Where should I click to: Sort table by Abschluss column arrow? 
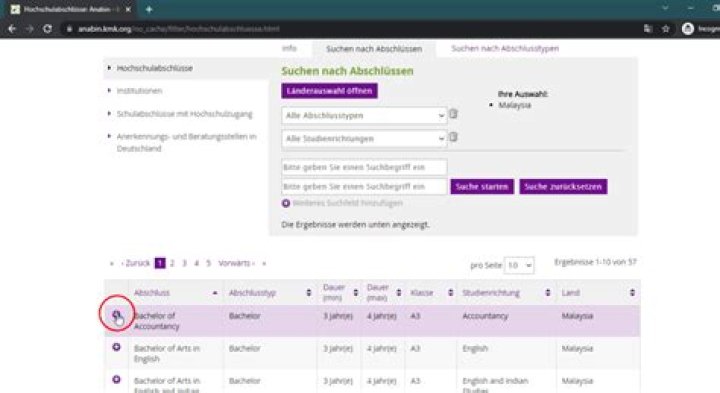coord(215,292)
